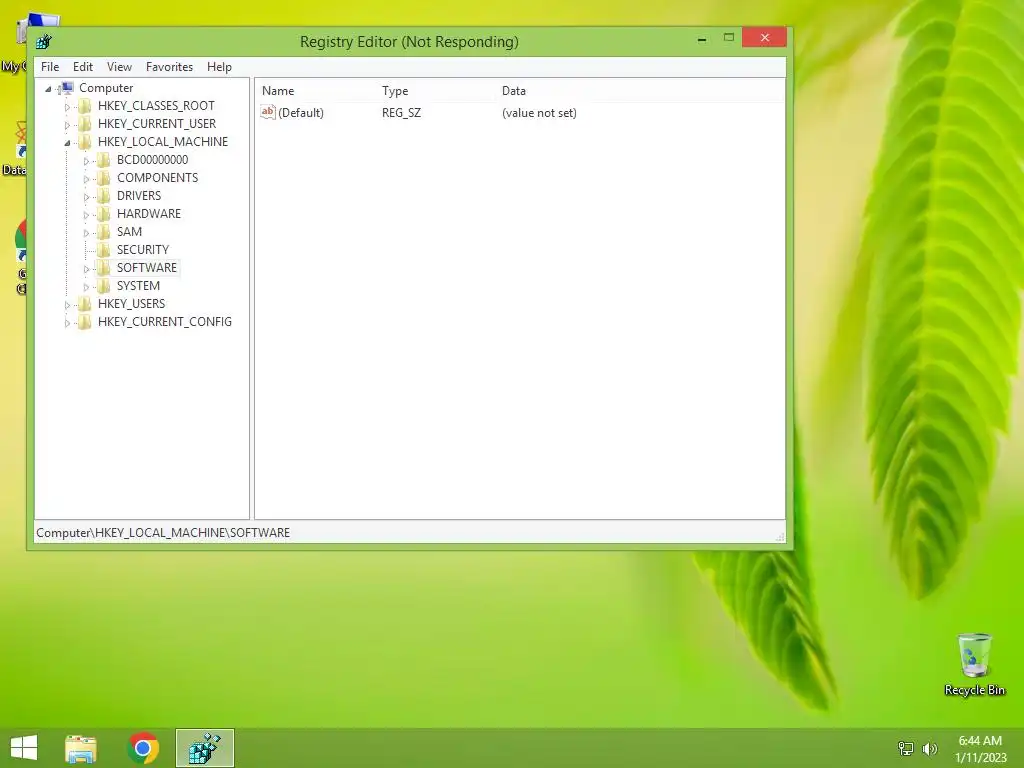Click the window resize grip corner
The height and width of the screenshot is (768, 1024).
(x=780, y=537)
